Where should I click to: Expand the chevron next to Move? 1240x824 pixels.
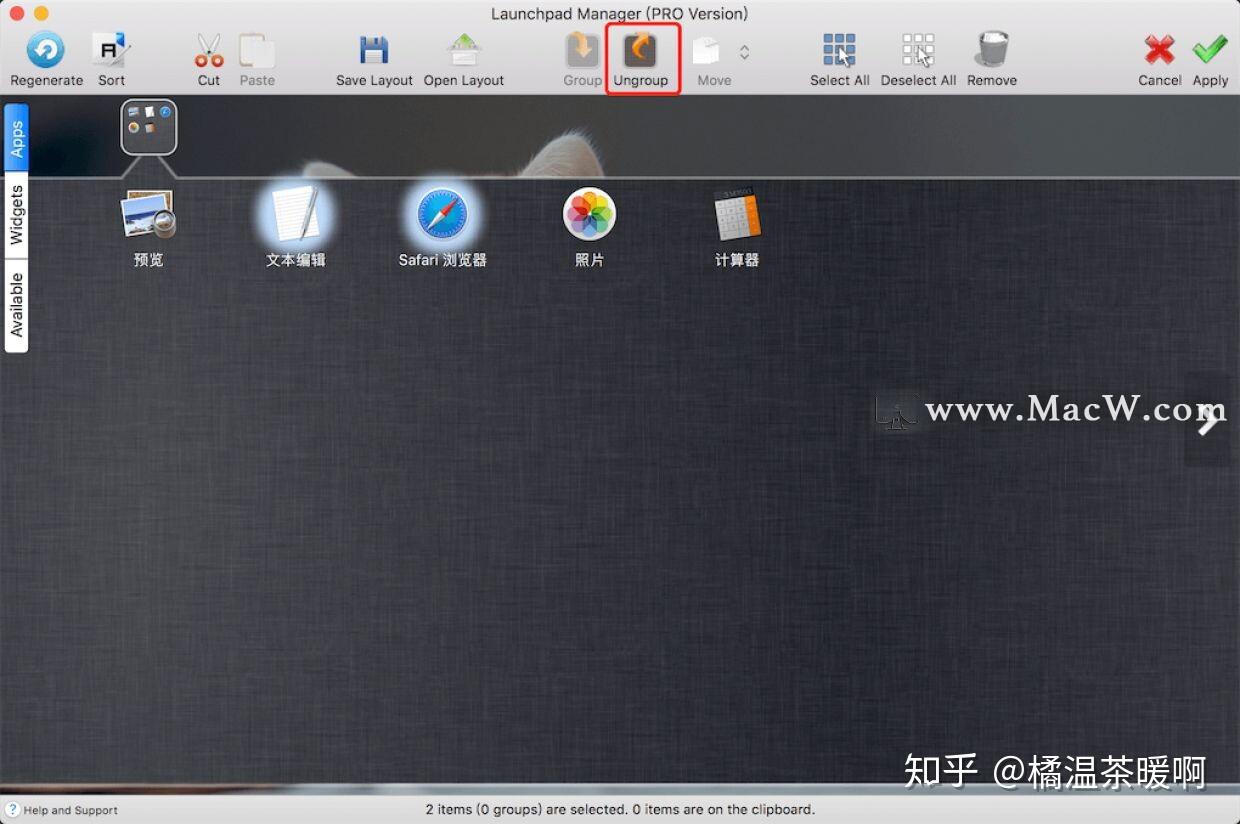click(744, 52)
